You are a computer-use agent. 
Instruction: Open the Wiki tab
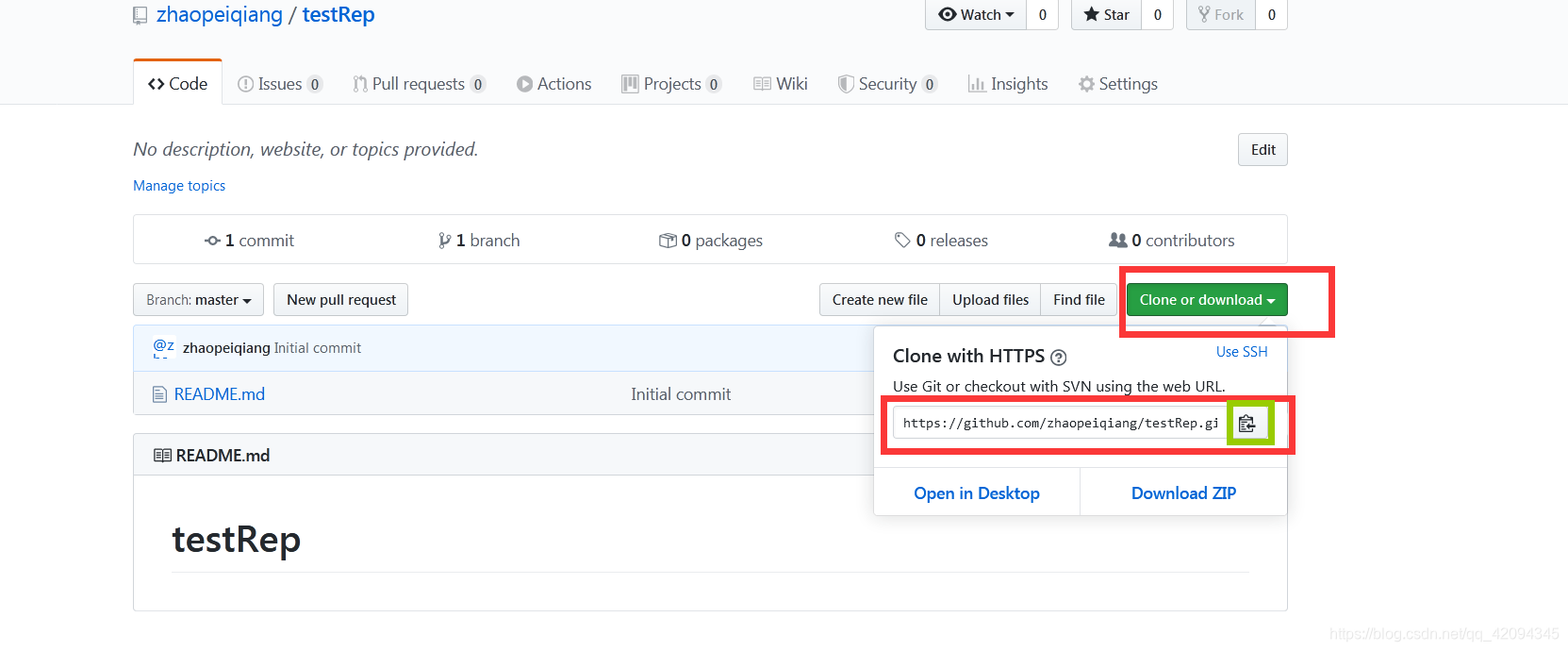(780, 84)
